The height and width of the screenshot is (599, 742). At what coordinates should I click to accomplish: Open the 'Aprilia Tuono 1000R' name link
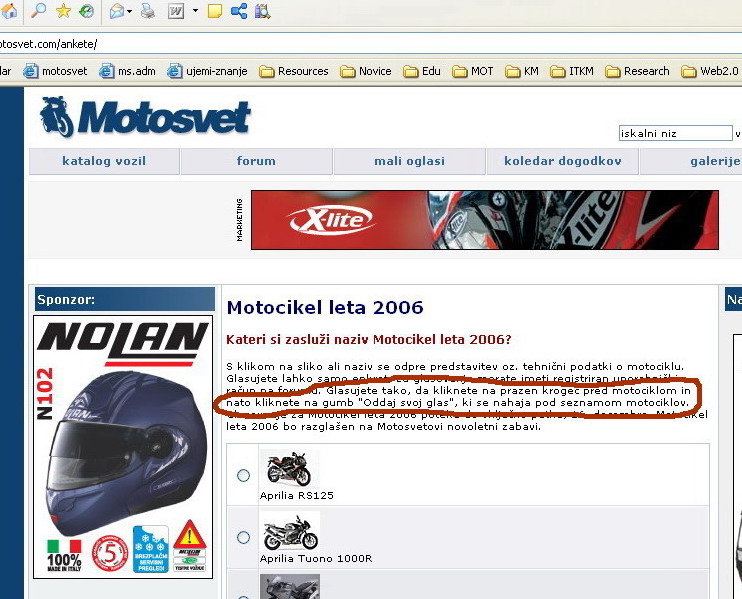pyautogui.click(x=316, y=558)
